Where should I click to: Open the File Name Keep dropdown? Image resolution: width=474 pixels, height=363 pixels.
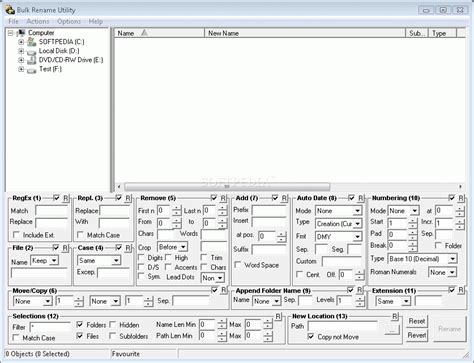pyautogui.click(x=54, y=260)
